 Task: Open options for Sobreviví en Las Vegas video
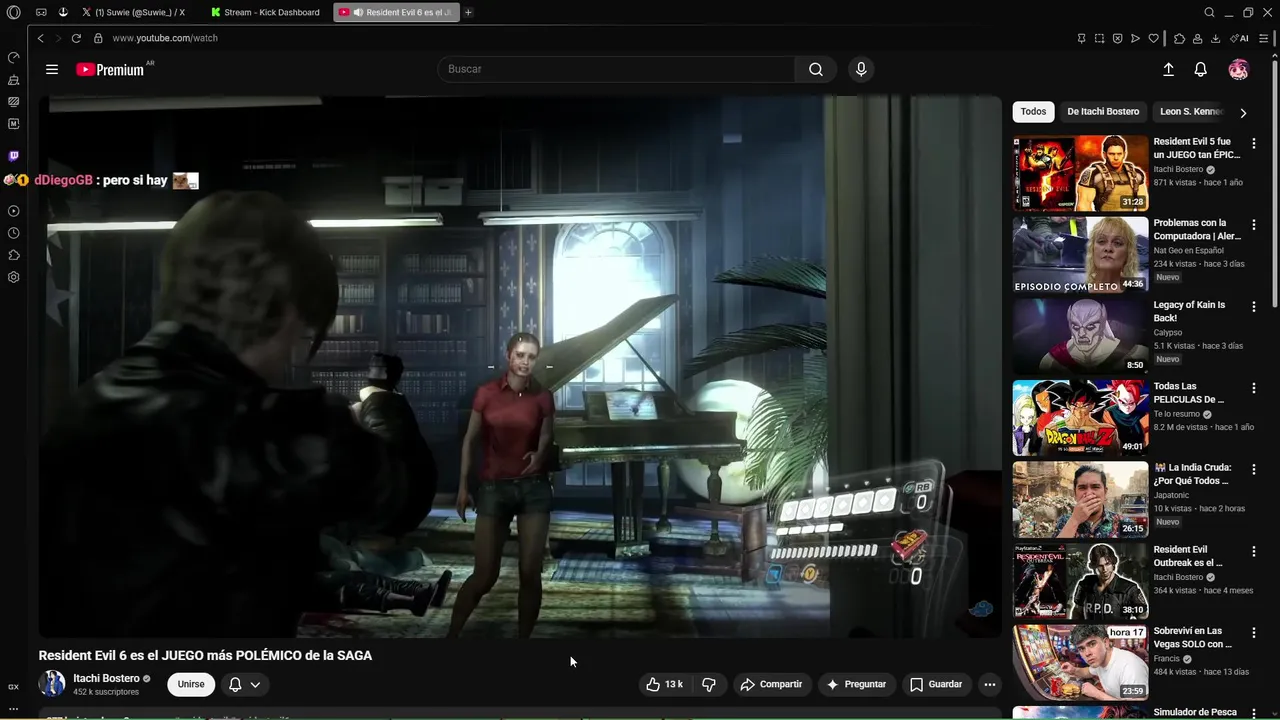click(1253, 633)
